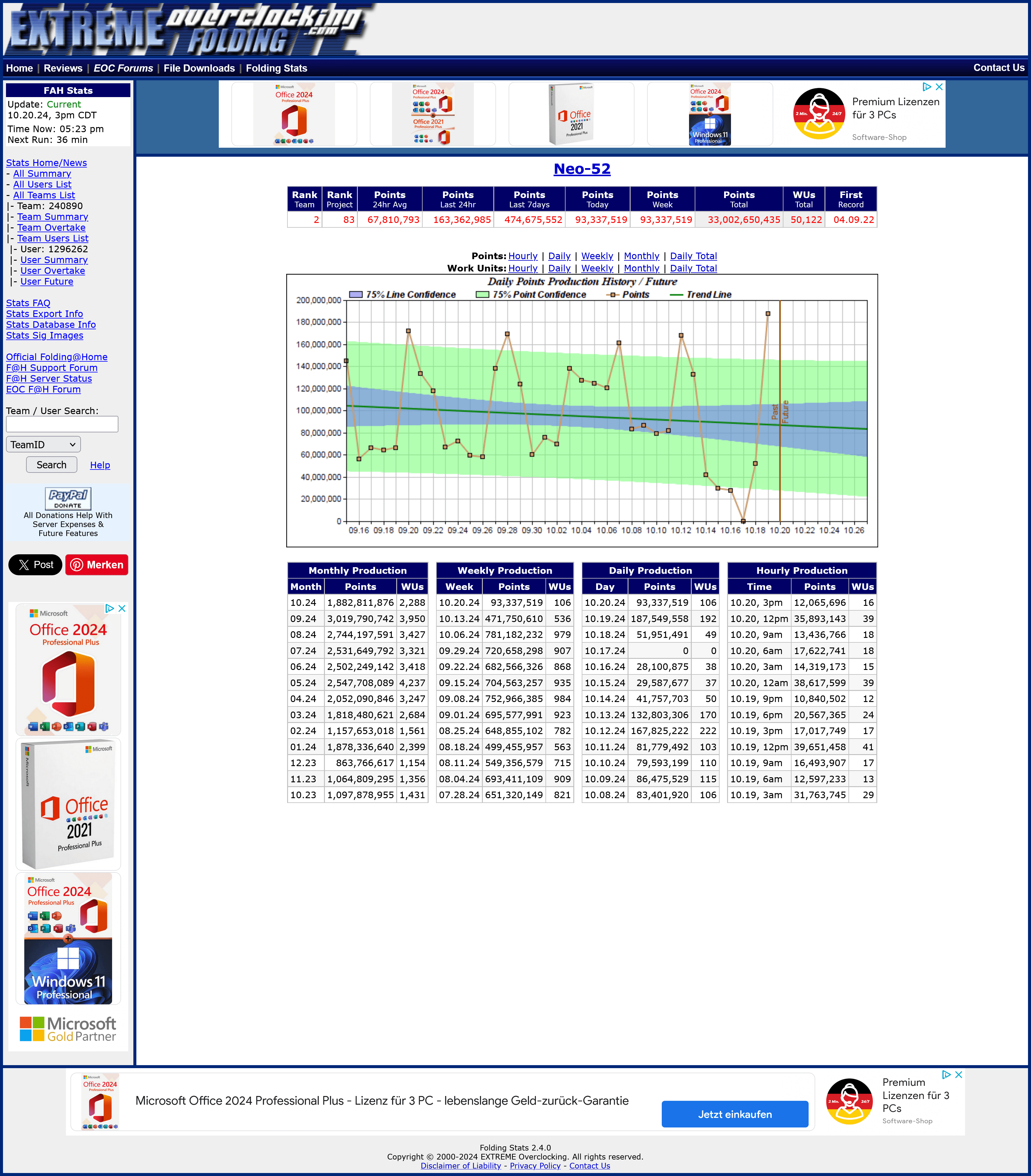Close the top banner ad X icon
Viewport: 1031px width, 1176px height.
coord(939,87)
